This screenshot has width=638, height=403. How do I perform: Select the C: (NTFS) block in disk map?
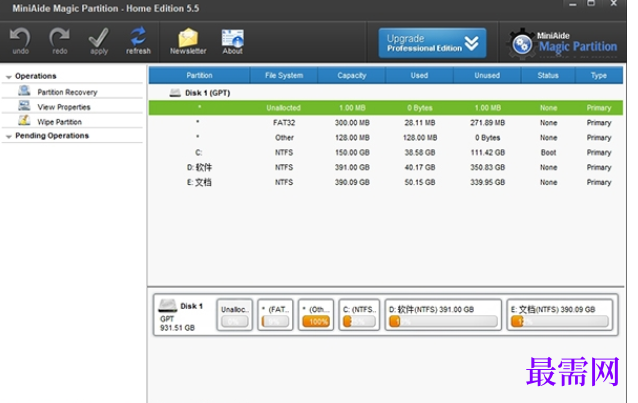point(359,315)
